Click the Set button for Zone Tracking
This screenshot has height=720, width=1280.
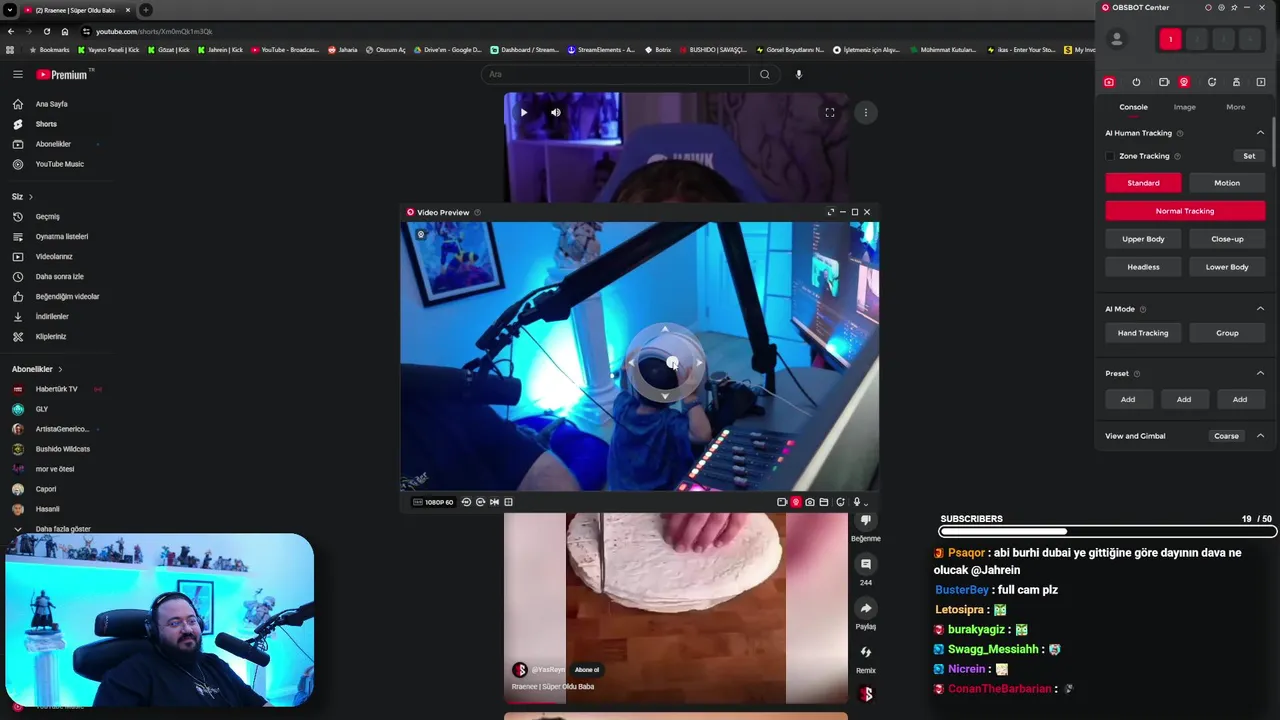pos(1249,156)
